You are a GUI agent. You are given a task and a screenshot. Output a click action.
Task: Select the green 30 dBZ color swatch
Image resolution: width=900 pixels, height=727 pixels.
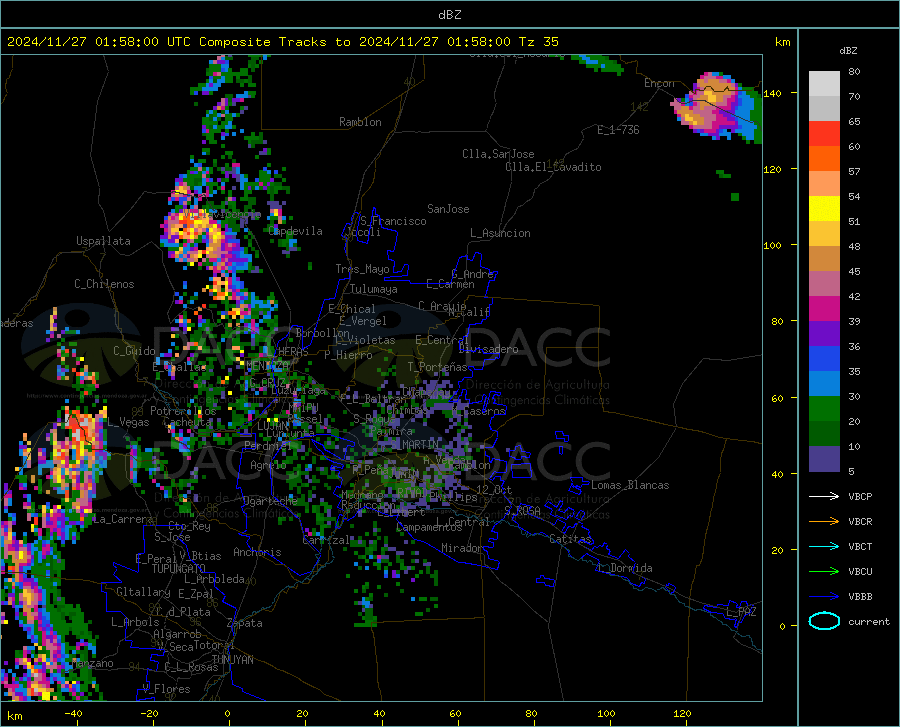824,409
